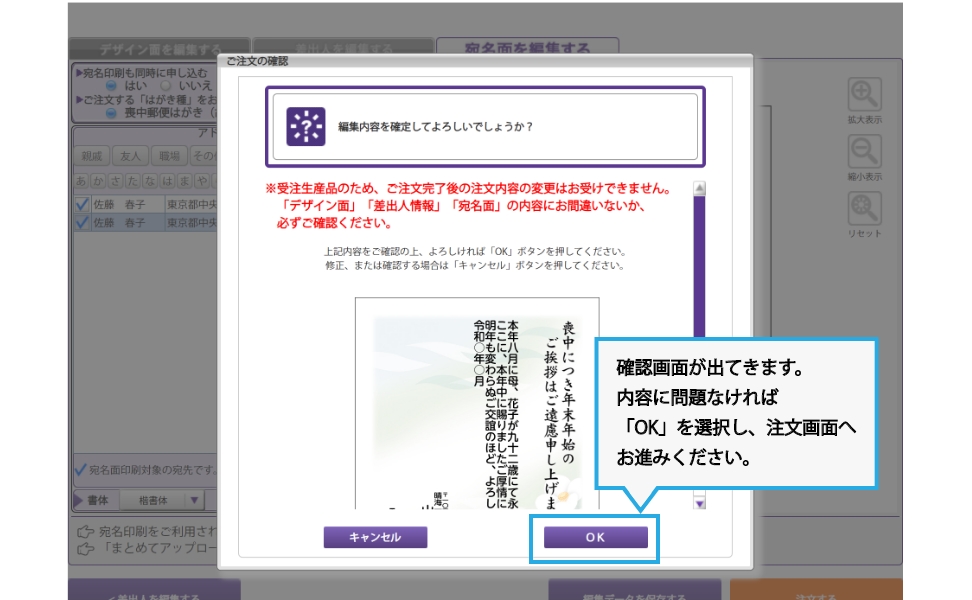Filter addresses by 職場 group

click(169, 156)
